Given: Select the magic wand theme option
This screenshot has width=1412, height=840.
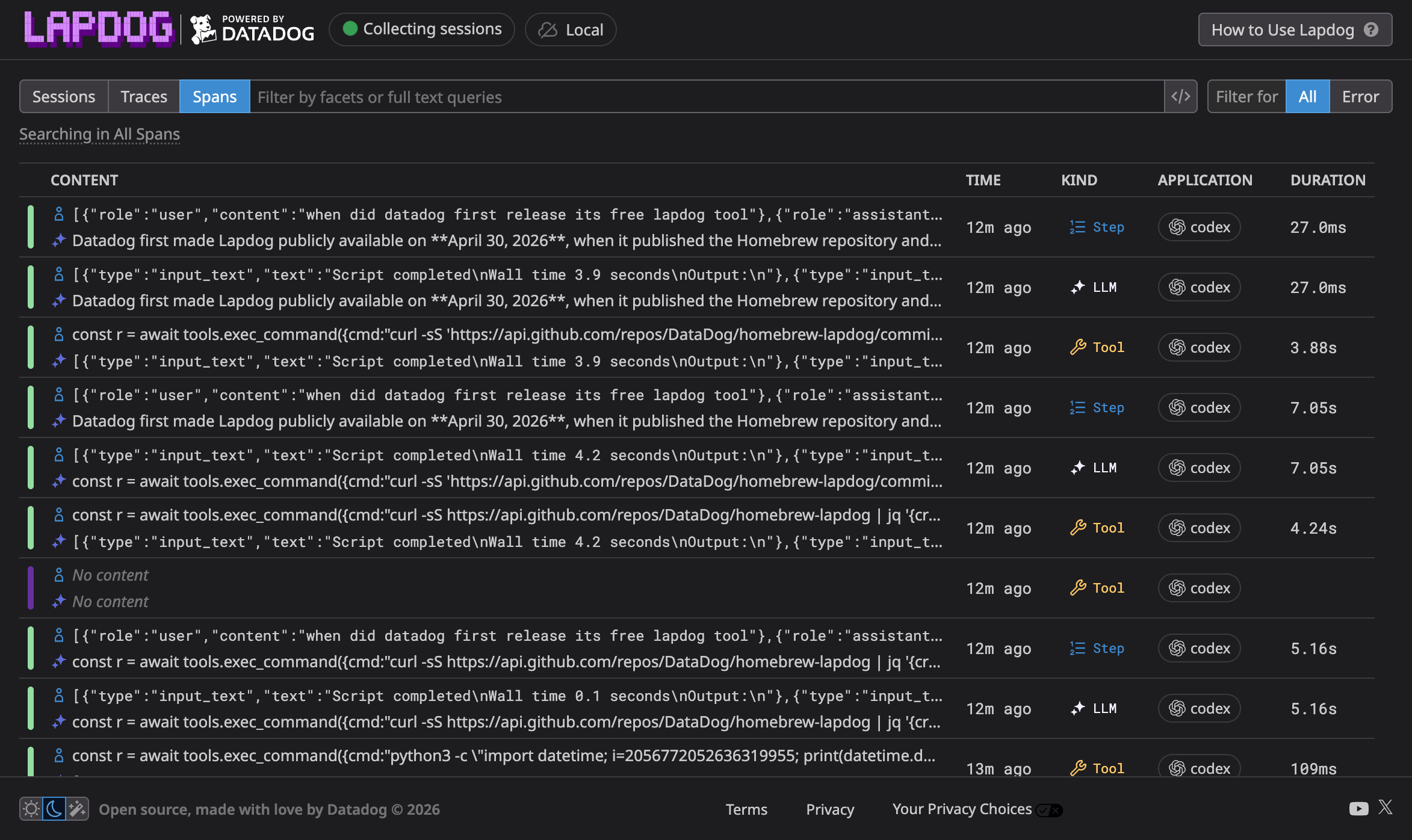Looking at the screenshot, I should [77, 809].
